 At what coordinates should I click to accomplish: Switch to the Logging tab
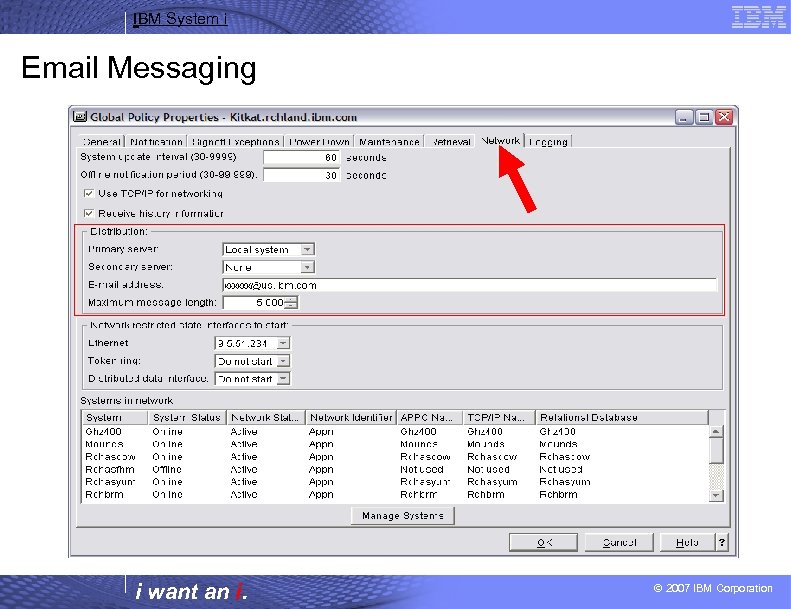pyautogui.click(x=548, y=142)
